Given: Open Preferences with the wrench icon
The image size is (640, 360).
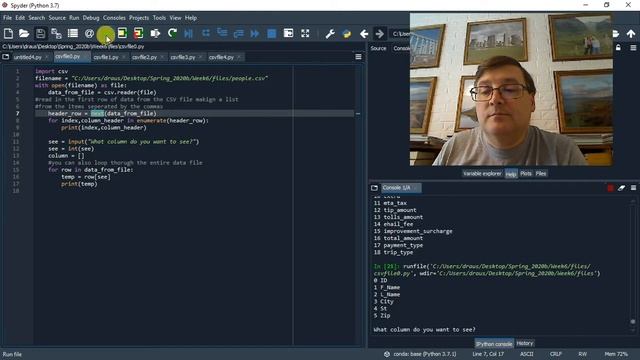Looking at the screenshot, I should point(330,33).
